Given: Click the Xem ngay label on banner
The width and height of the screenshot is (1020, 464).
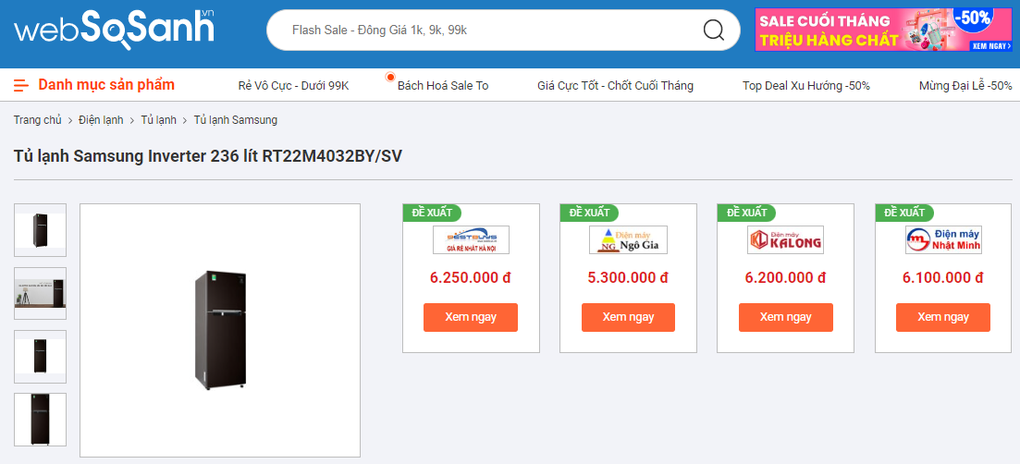Looking at the screenshot, I should (991, 46).
